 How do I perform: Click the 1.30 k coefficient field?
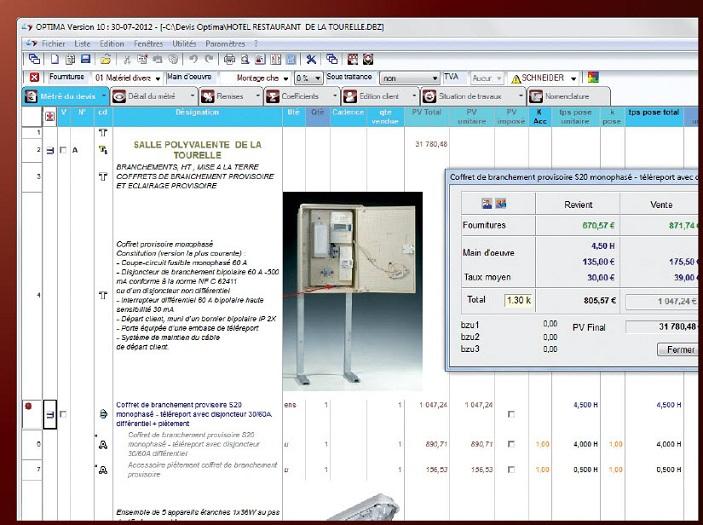[x=518, y=300]
